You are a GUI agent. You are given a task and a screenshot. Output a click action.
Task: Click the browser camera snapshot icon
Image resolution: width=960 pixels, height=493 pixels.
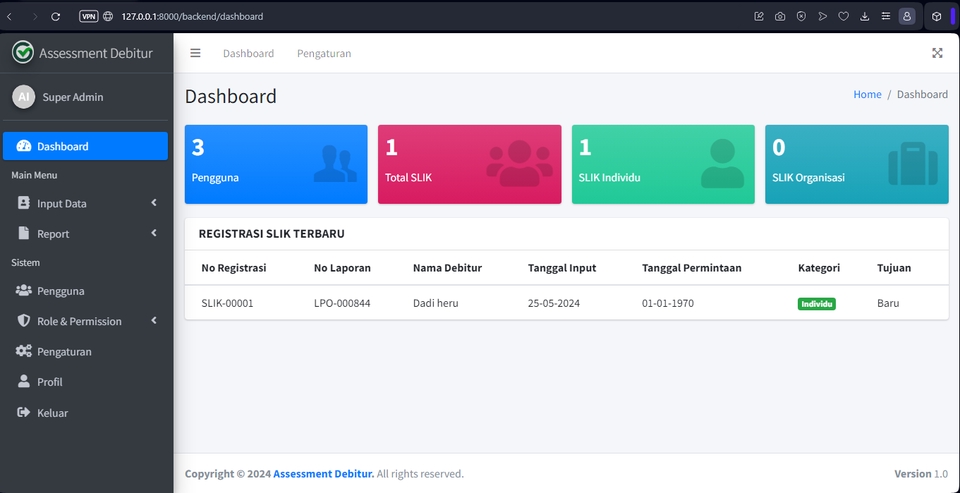point(779,17)
